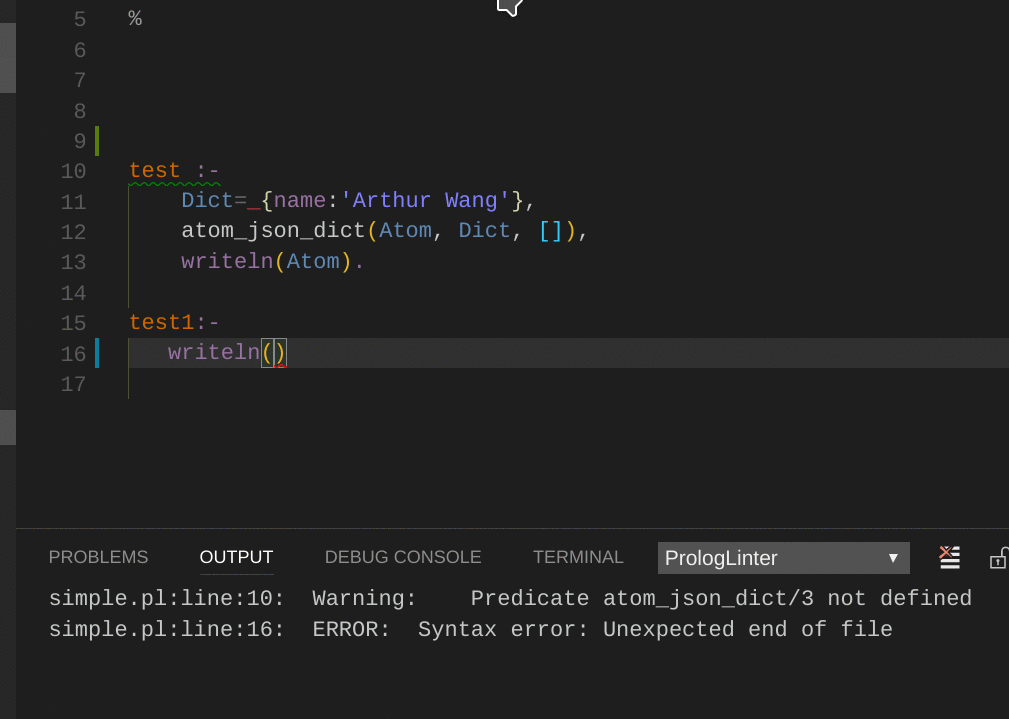Image resolution: width=1009 pixels, height=719 pixels.
Task: Click the empty list [] on line 12
Action: tap(551, 231)
